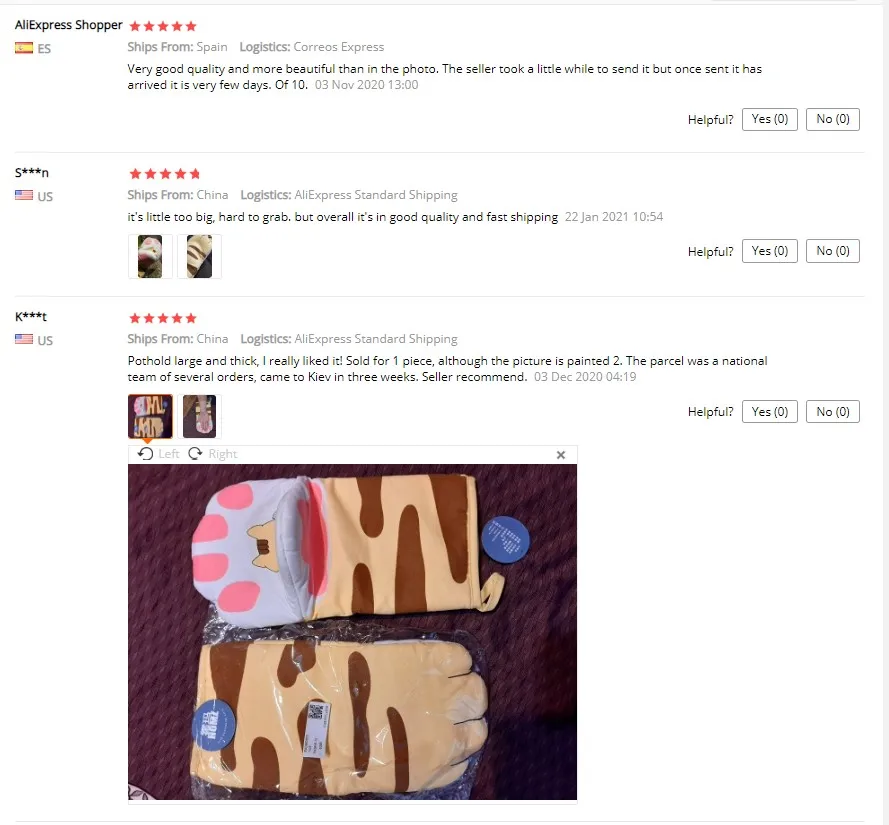Click K***t's five-star rating
The height and width of the screenshot is (825, 889).
[163, 318]
